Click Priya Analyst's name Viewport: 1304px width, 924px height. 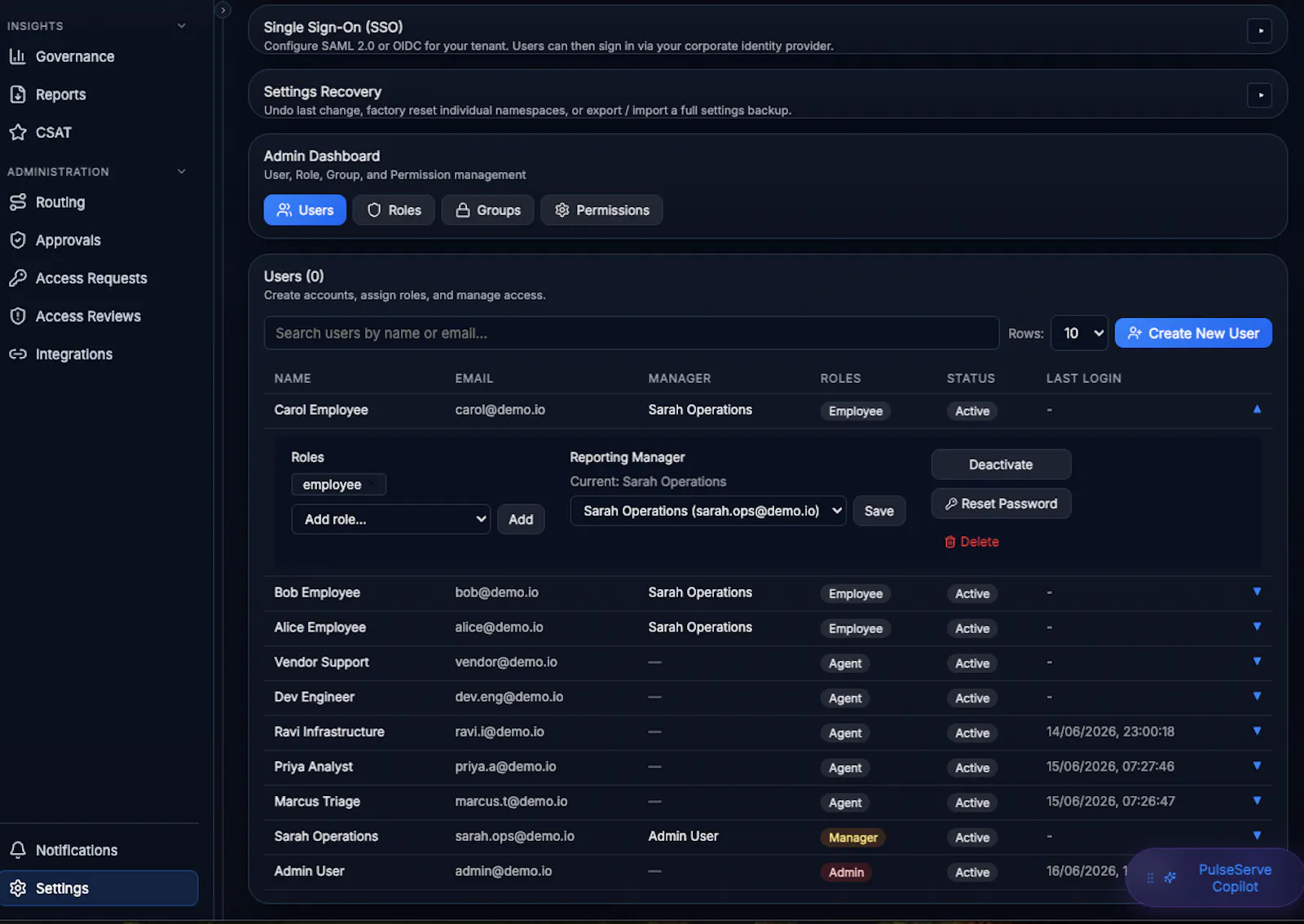click(x=313, y=767)
